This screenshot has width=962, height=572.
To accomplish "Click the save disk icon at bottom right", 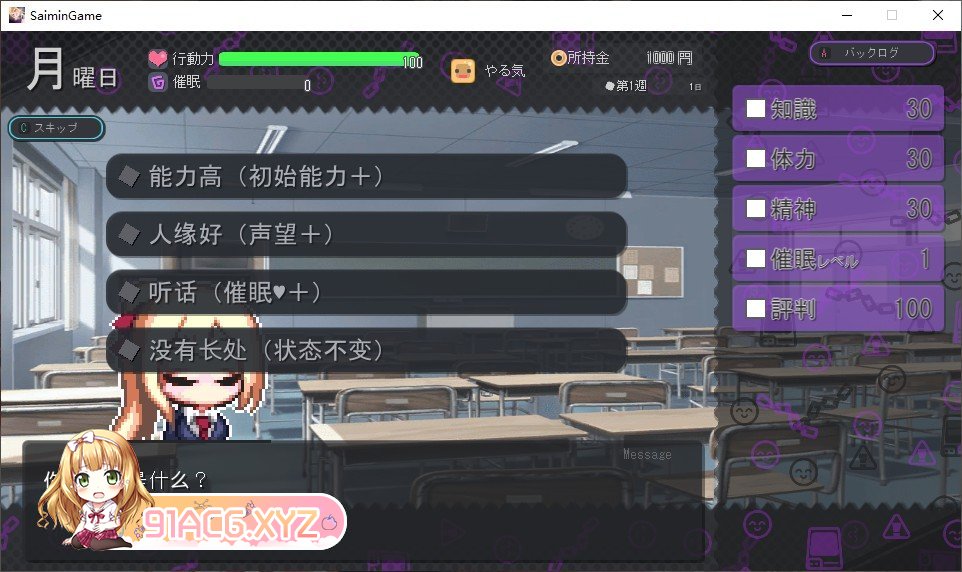I will point(825,548).
